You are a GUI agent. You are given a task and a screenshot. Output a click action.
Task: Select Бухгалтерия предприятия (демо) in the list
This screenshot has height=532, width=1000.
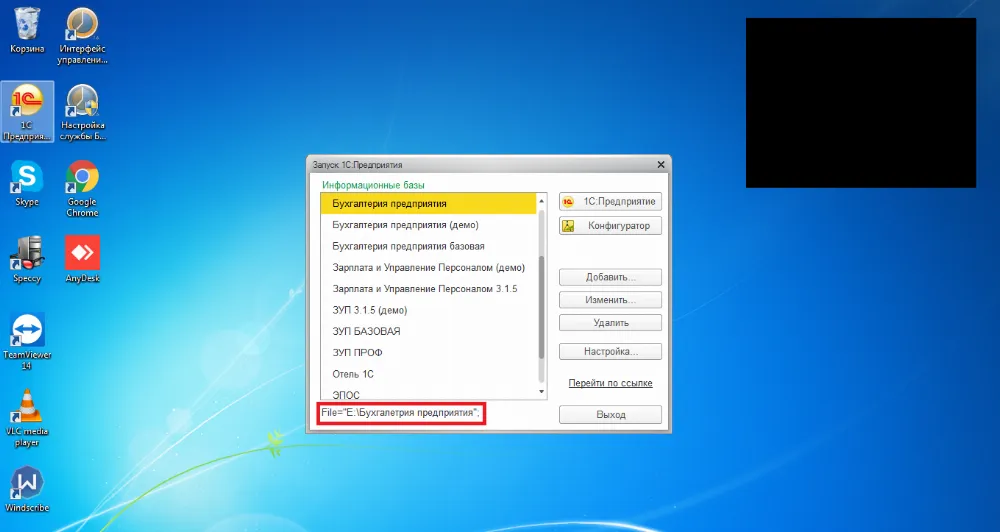click(429, 225)
